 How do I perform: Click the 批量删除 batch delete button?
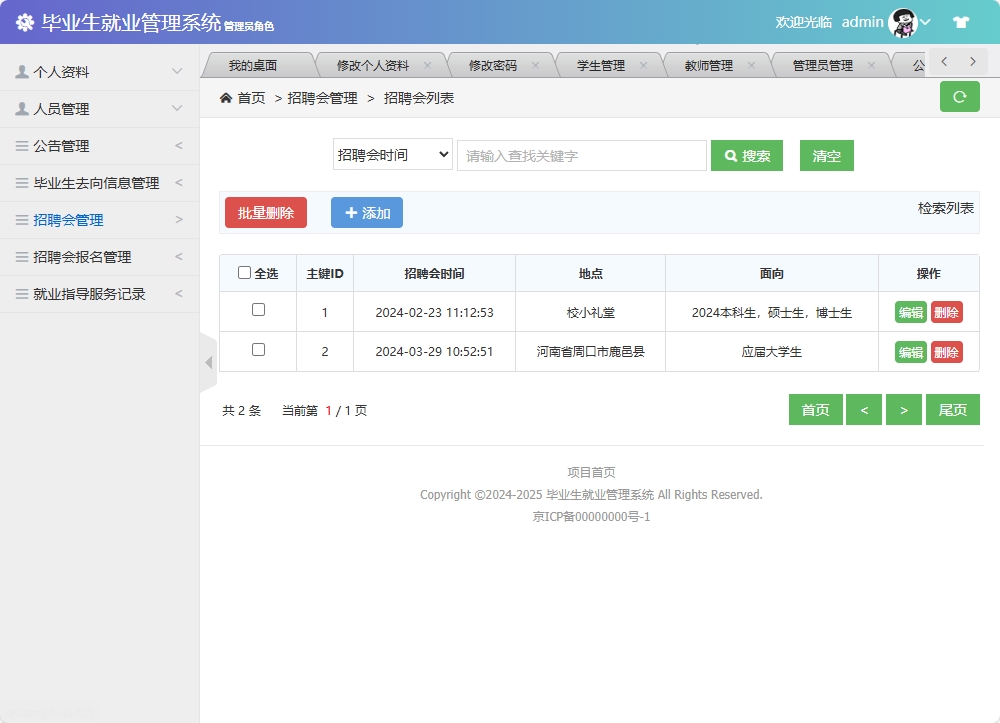coord(265,212)
